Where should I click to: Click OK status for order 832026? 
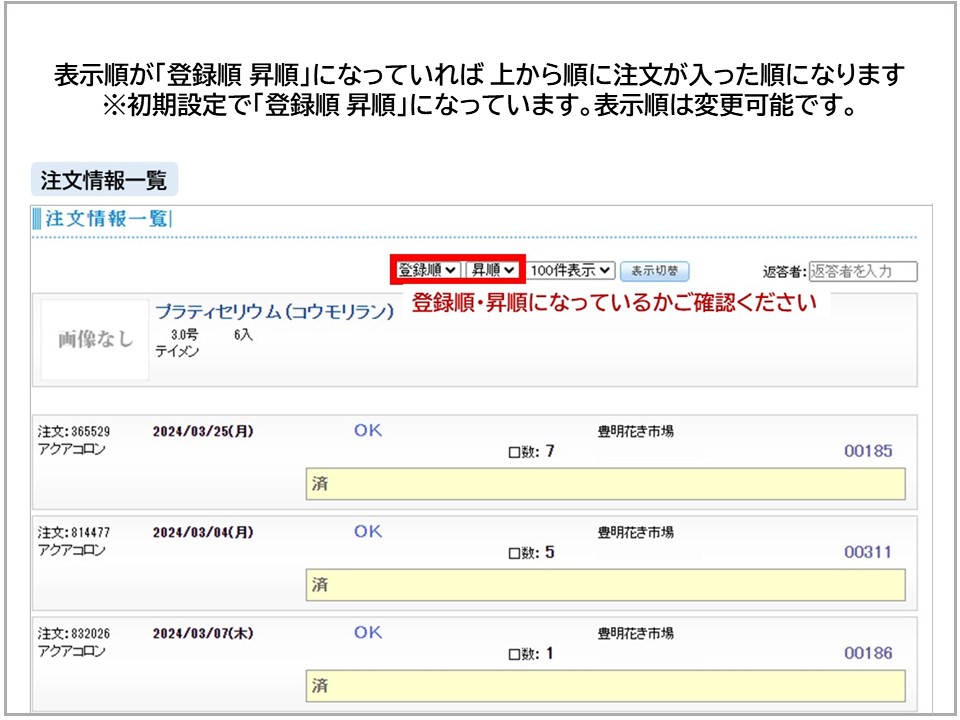pos(368,632)
